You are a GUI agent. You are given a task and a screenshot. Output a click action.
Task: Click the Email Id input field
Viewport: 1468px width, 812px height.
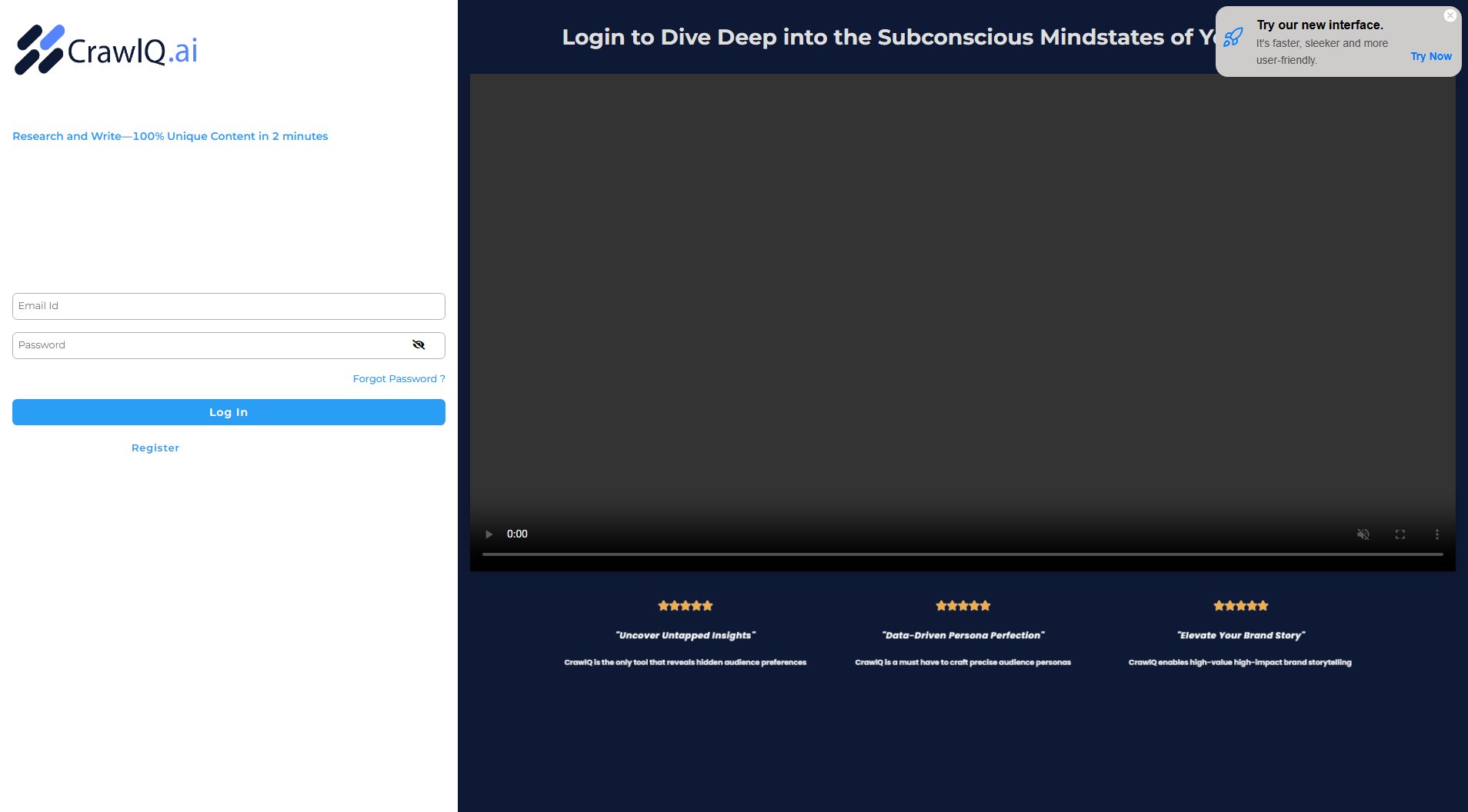point(228,306)
